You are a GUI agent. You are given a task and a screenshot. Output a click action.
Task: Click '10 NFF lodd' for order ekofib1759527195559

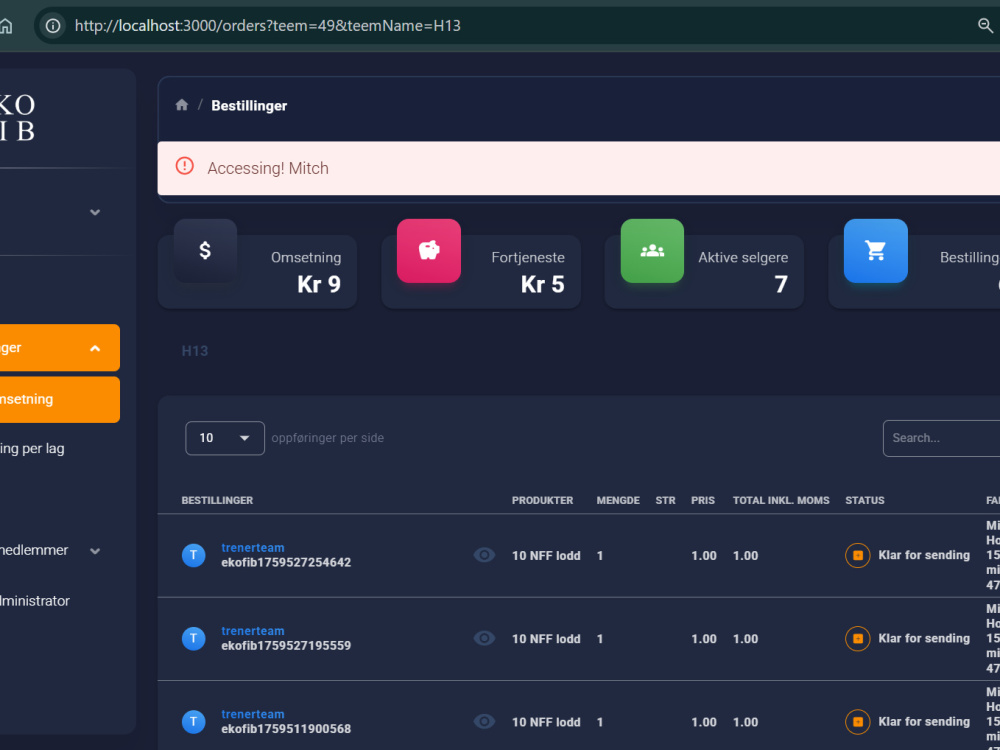coord(546,639)
